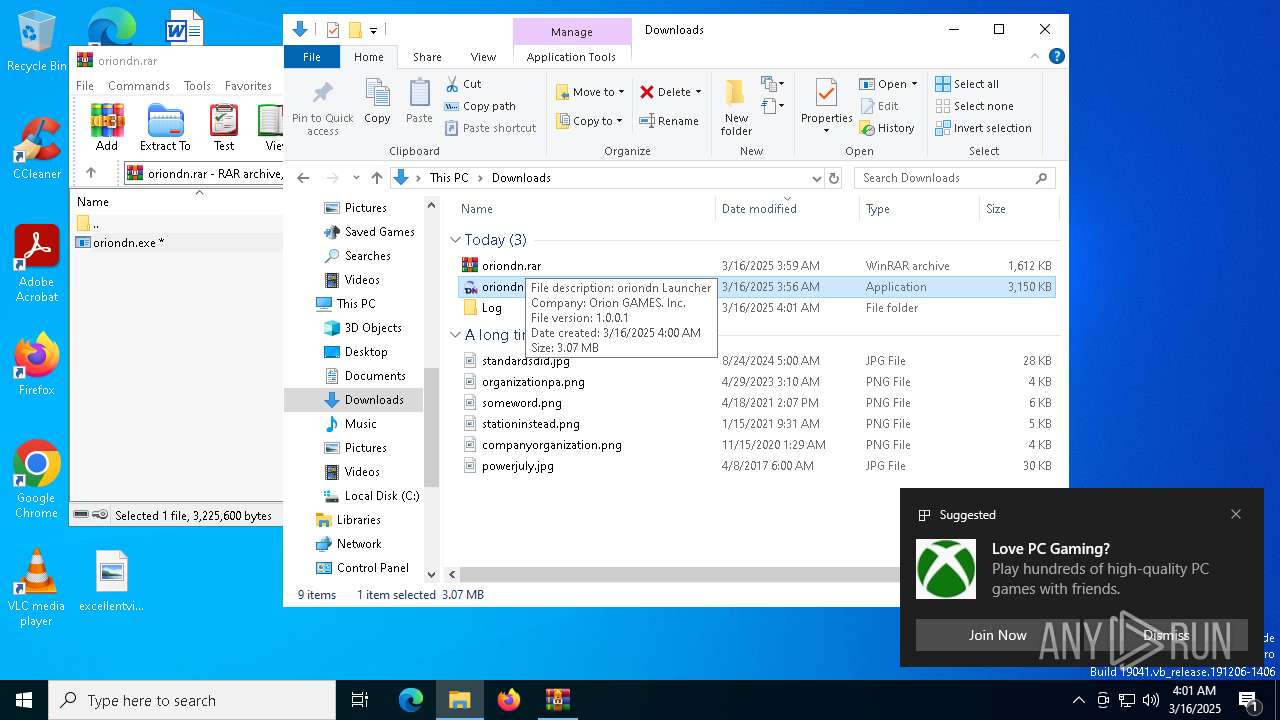Select Documents in navigation pane
The image size is (1280, 720).
375,376
